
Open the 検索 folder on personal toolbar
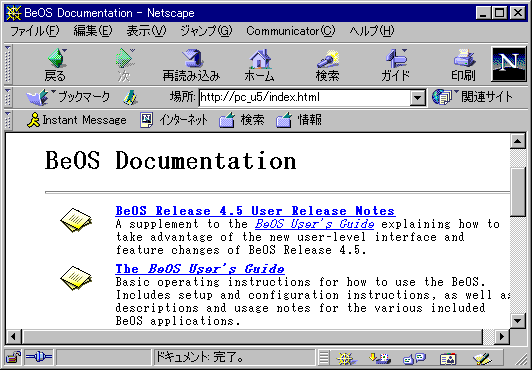pyautogui.click(x=242, y=120)
